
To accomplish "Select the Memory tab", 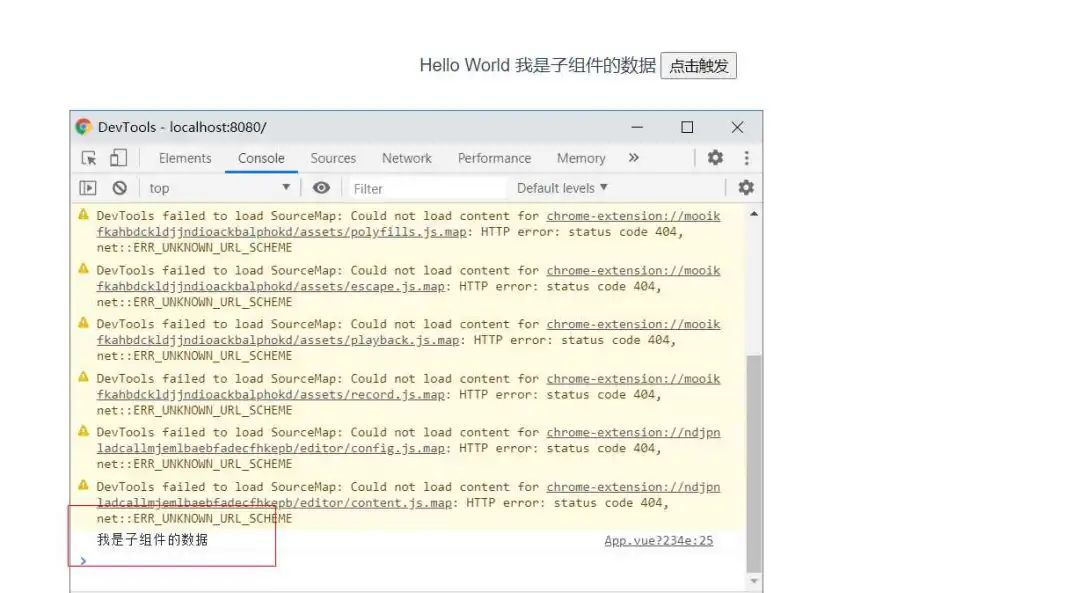I will (581, 158).
